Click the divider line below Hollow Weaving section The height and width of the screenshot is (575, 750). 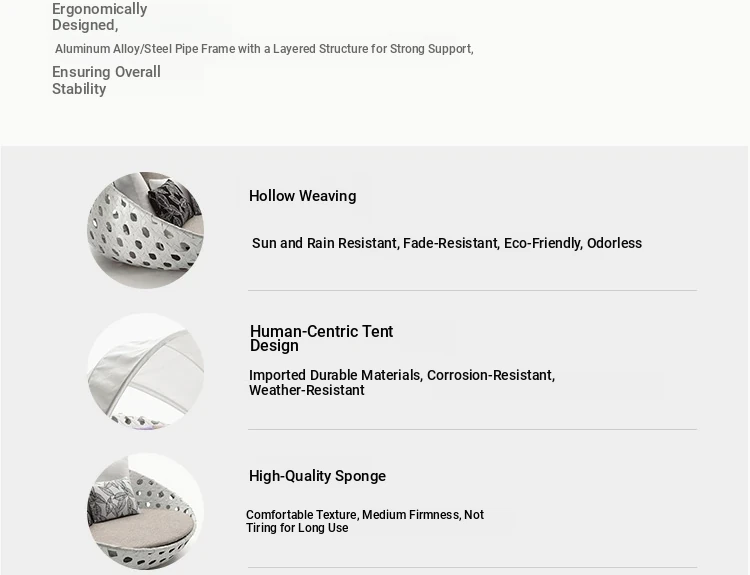tap(472, 290)
